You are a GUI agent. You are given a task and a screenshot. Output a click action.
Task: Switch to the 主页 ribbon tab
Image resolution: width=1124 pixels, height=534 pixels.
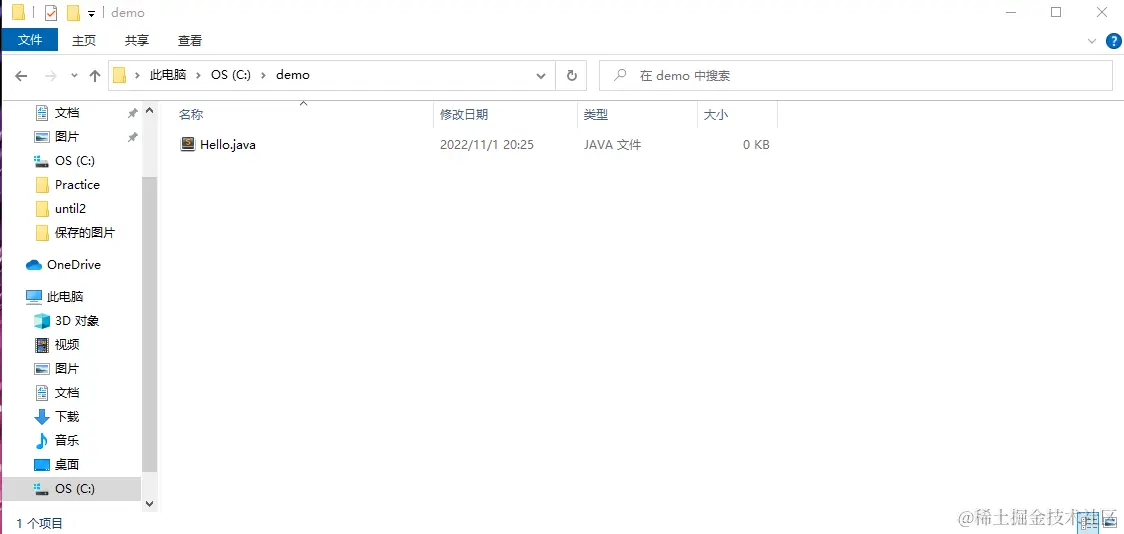coord(84,41)
